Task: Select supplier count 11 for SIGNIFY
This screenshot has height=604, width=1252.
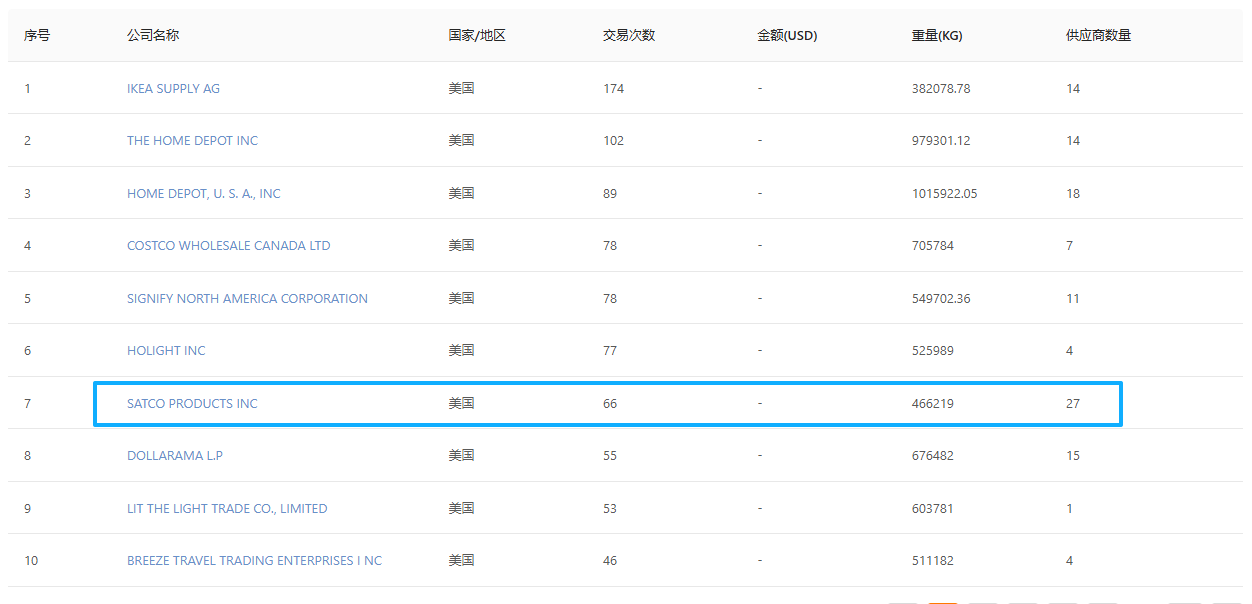Action: tap(1073, 298)
